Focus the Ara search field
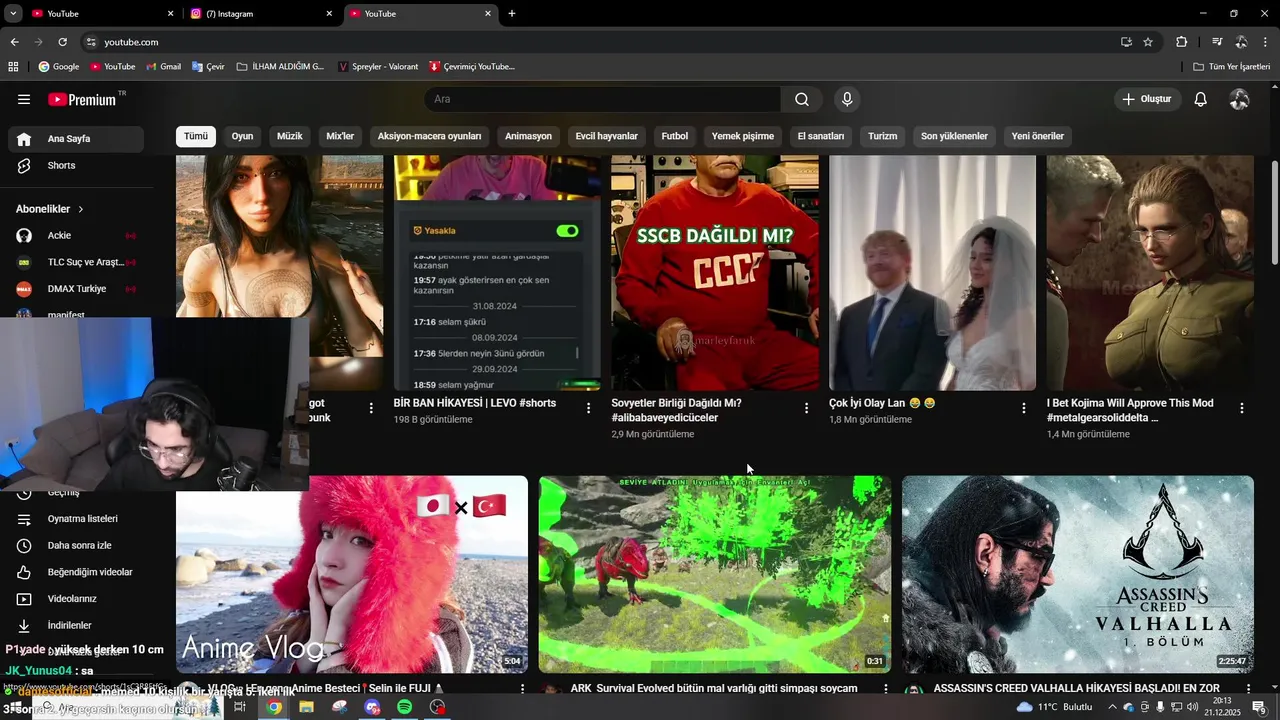Screen dimensions: 1280x720 point(603,99)
